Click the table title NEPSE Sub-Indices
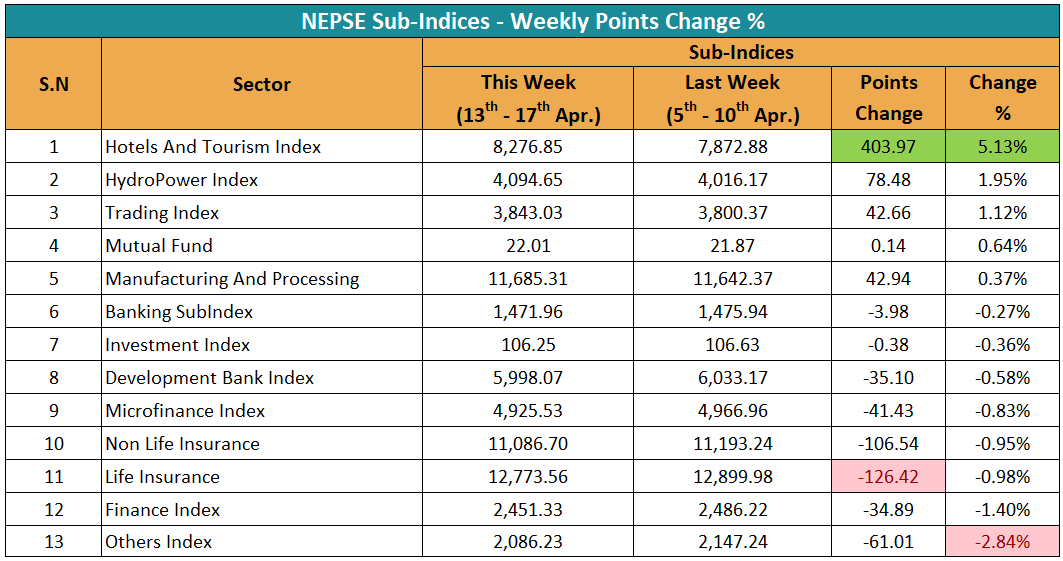The image size is (1063, 561). click(x=531, y=21)
